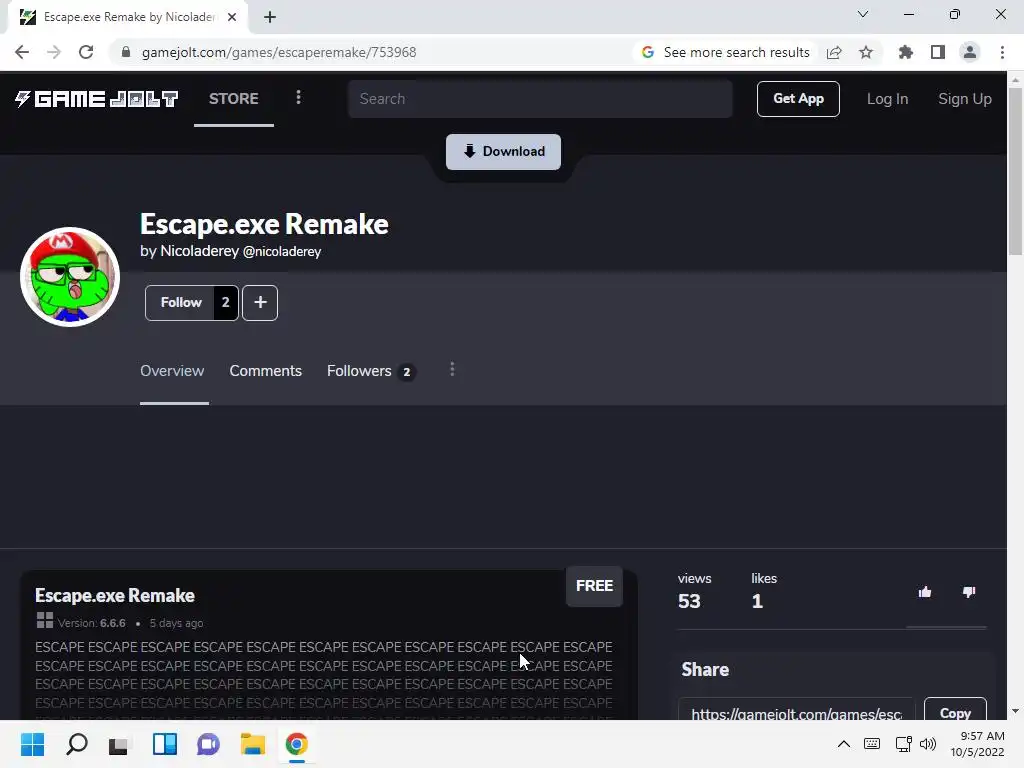Screen dimensions: 1024x768
Task: Click the site security padlock icon
Action: (126, 52)
